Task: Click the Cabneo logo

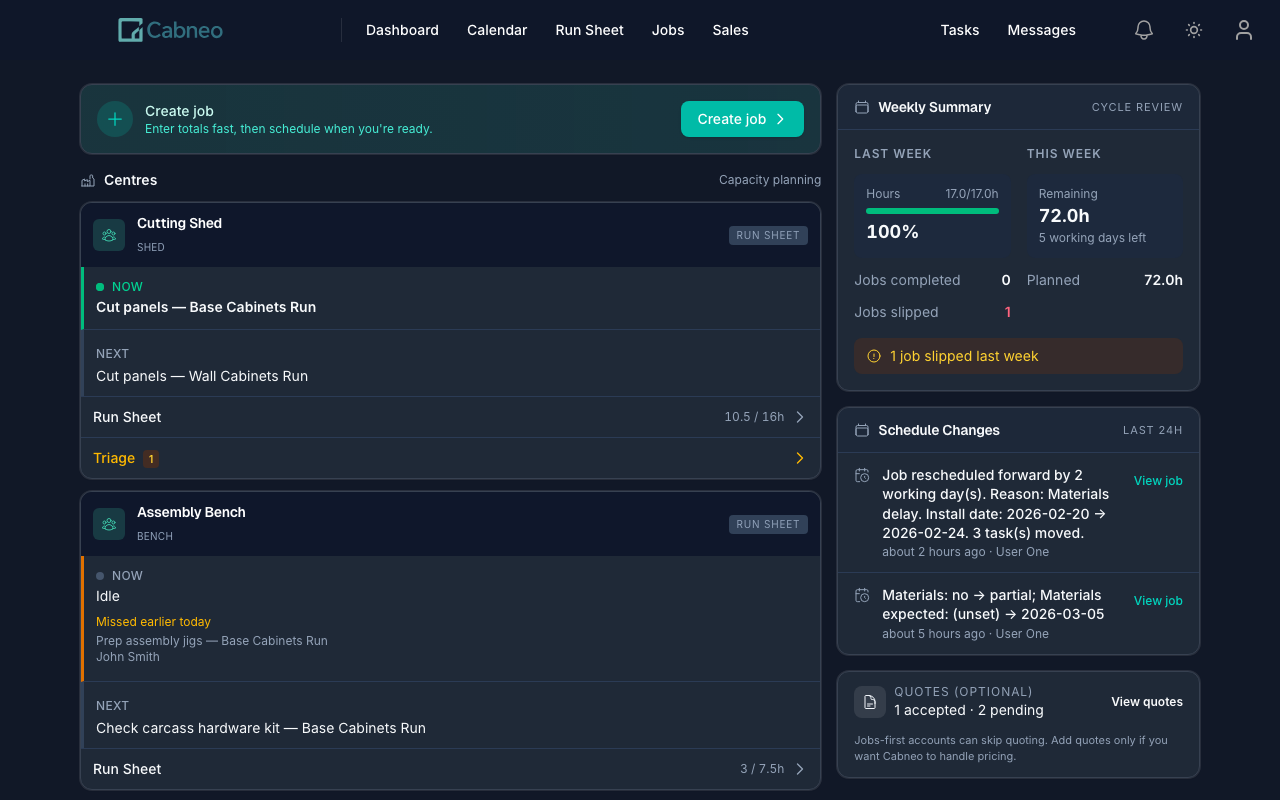Action: (x=169, y=30)
